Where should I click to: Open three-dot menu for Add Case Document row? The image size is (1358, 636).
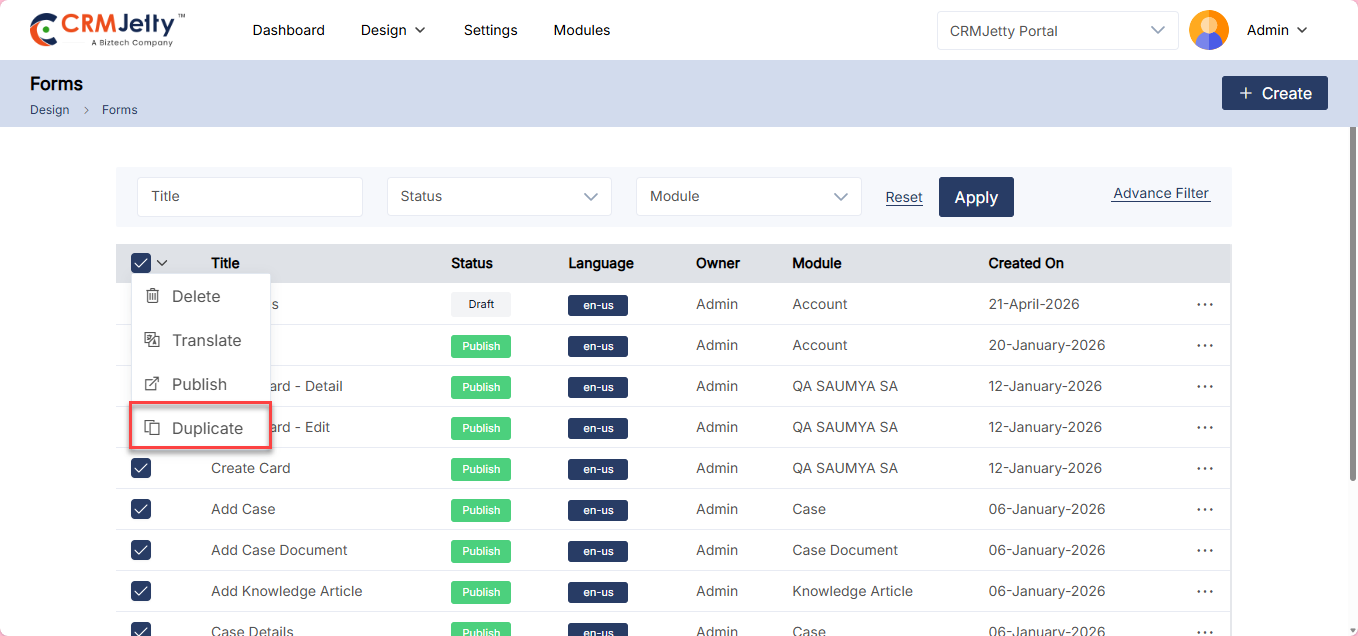tap(1204, 550)
